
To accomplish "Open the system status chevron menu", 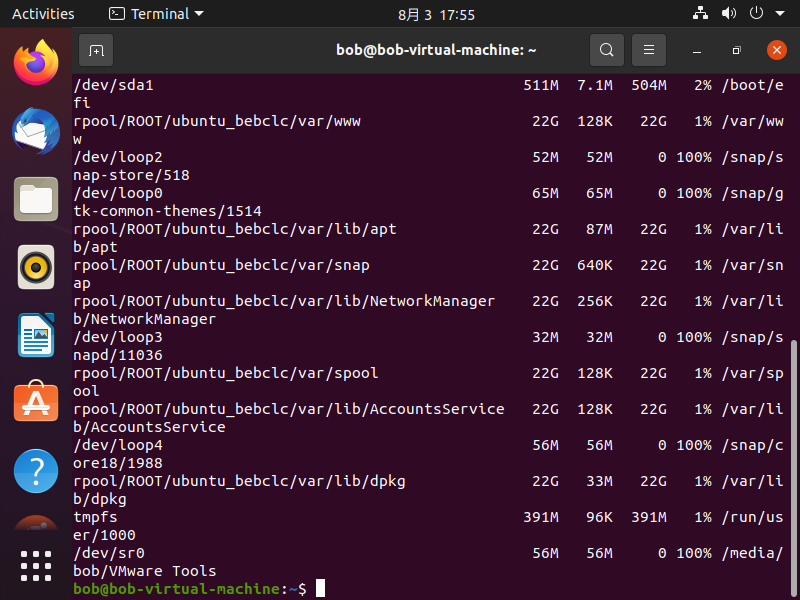I will 778,13.
